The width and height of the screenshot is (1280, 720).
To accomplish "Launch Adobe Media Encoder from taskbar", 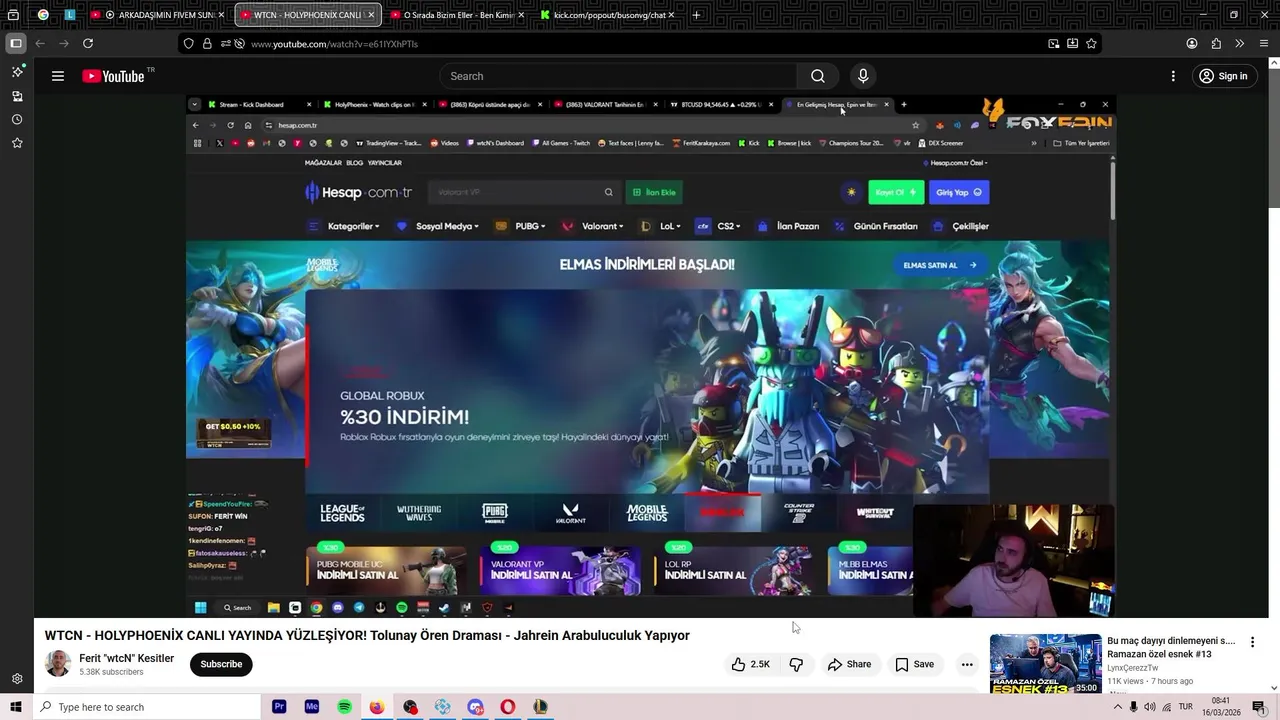I will (x=312, y=707).
